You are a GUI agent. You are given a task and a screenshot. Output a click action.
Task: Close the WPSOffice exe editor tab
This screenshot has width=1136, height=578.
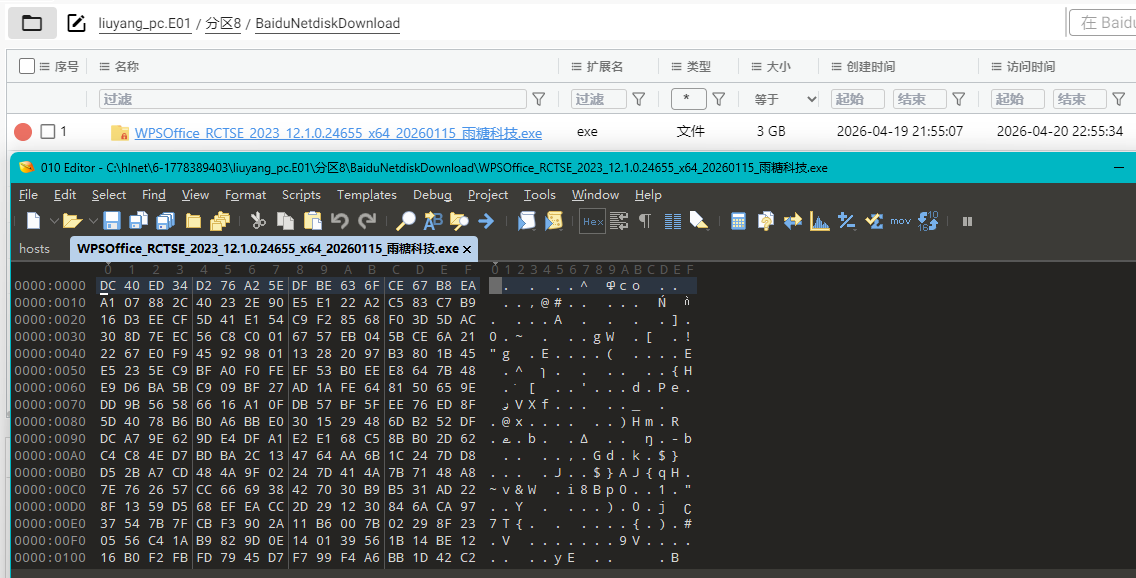[467, 249]
